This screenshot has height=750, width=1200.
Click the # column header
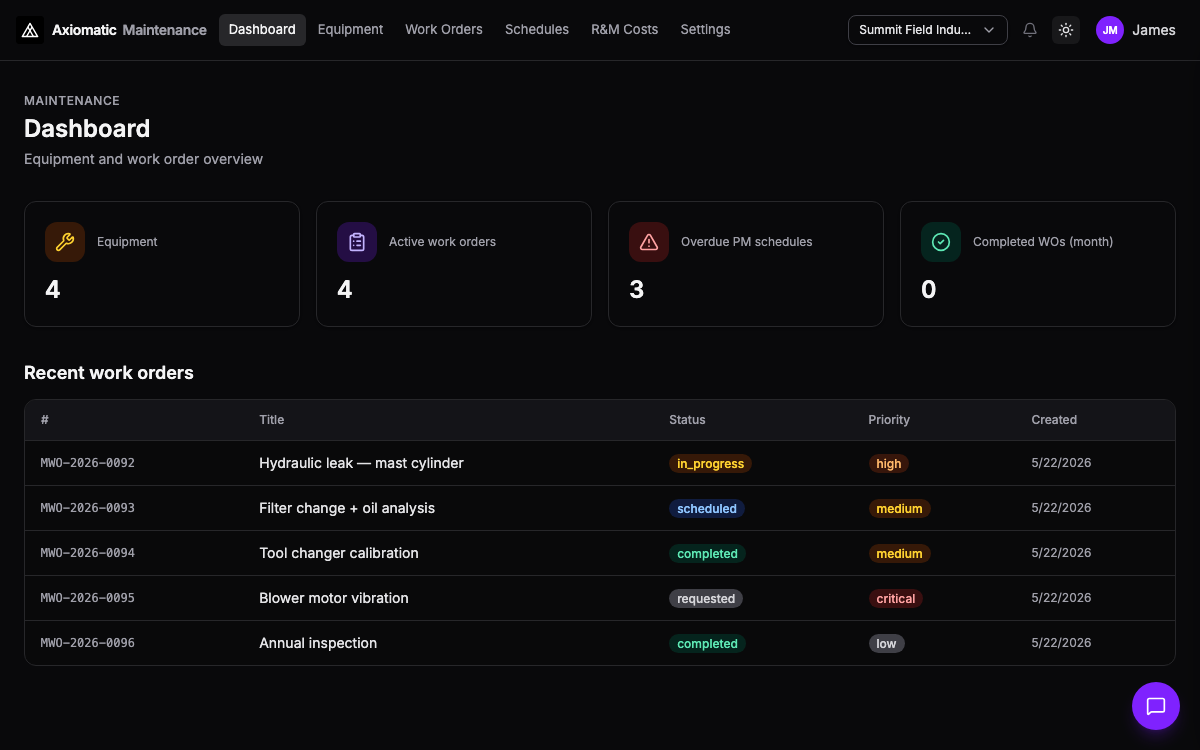(x=45, y=420)
